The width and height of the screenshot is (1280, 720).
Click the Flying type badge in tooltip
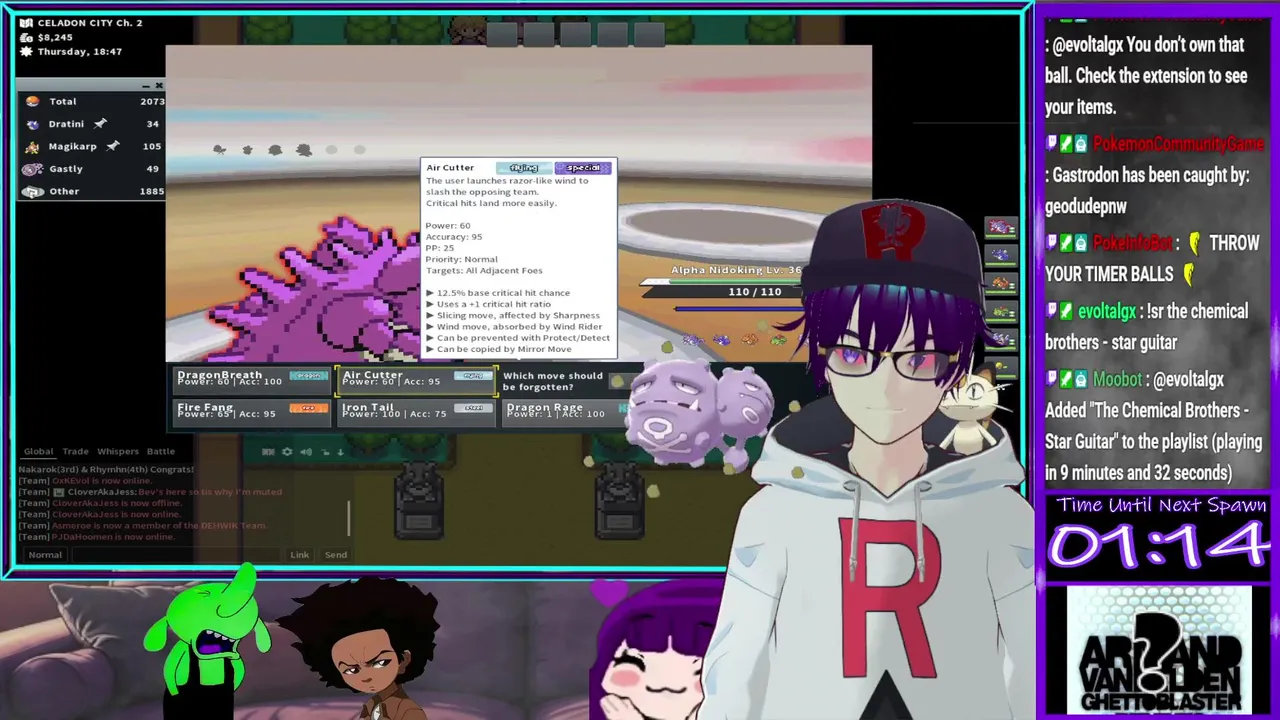click(524, 168)
